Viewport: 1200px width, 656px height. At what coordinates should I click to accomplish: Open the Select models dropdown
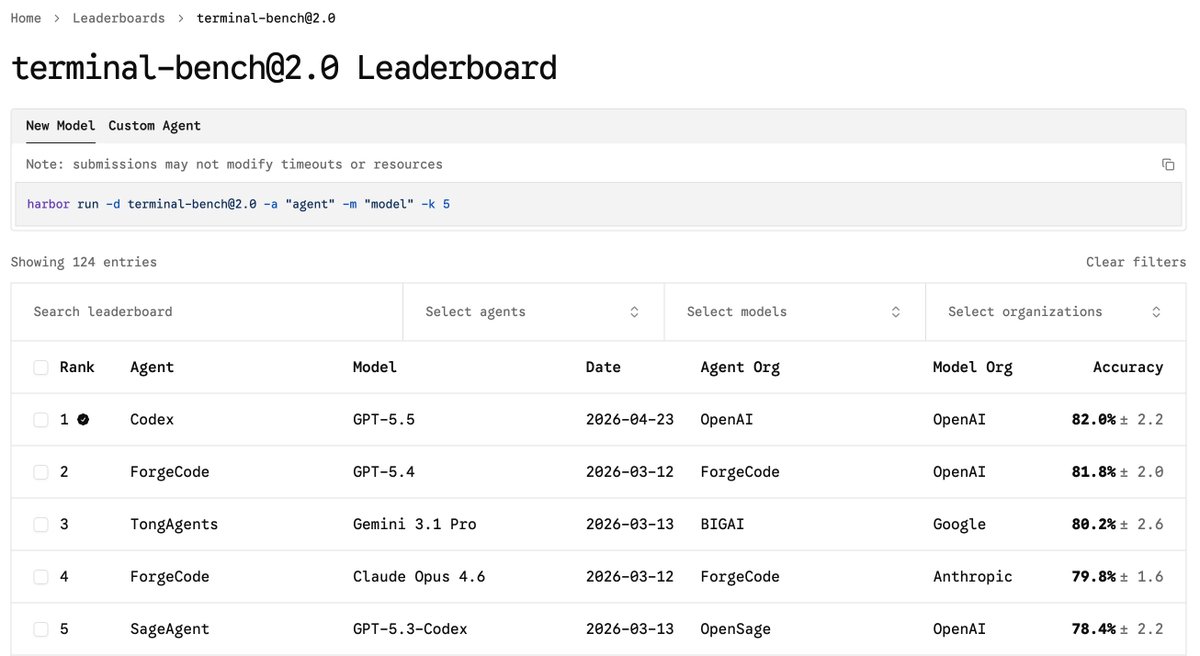tap(795, 312)
